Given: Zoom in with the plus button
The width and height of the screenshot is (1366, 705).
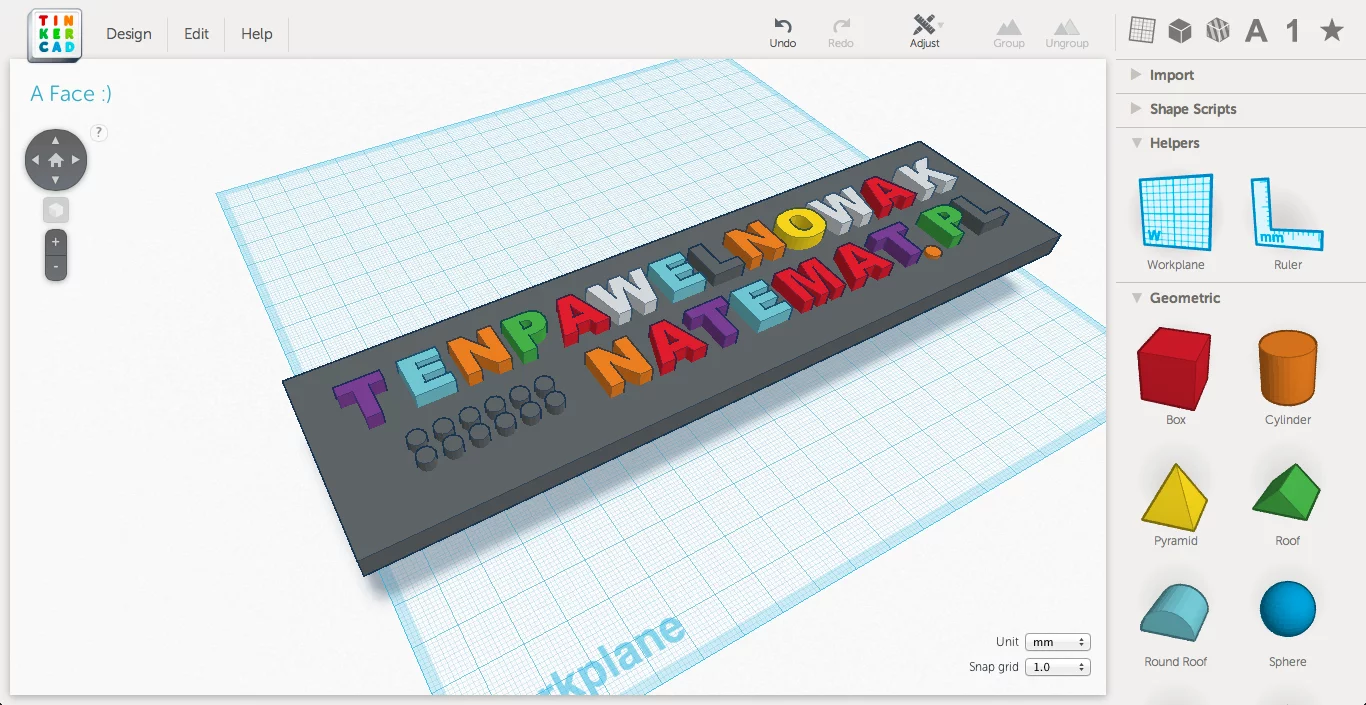Looking at the screenshot, I should [x=56, y=242].
